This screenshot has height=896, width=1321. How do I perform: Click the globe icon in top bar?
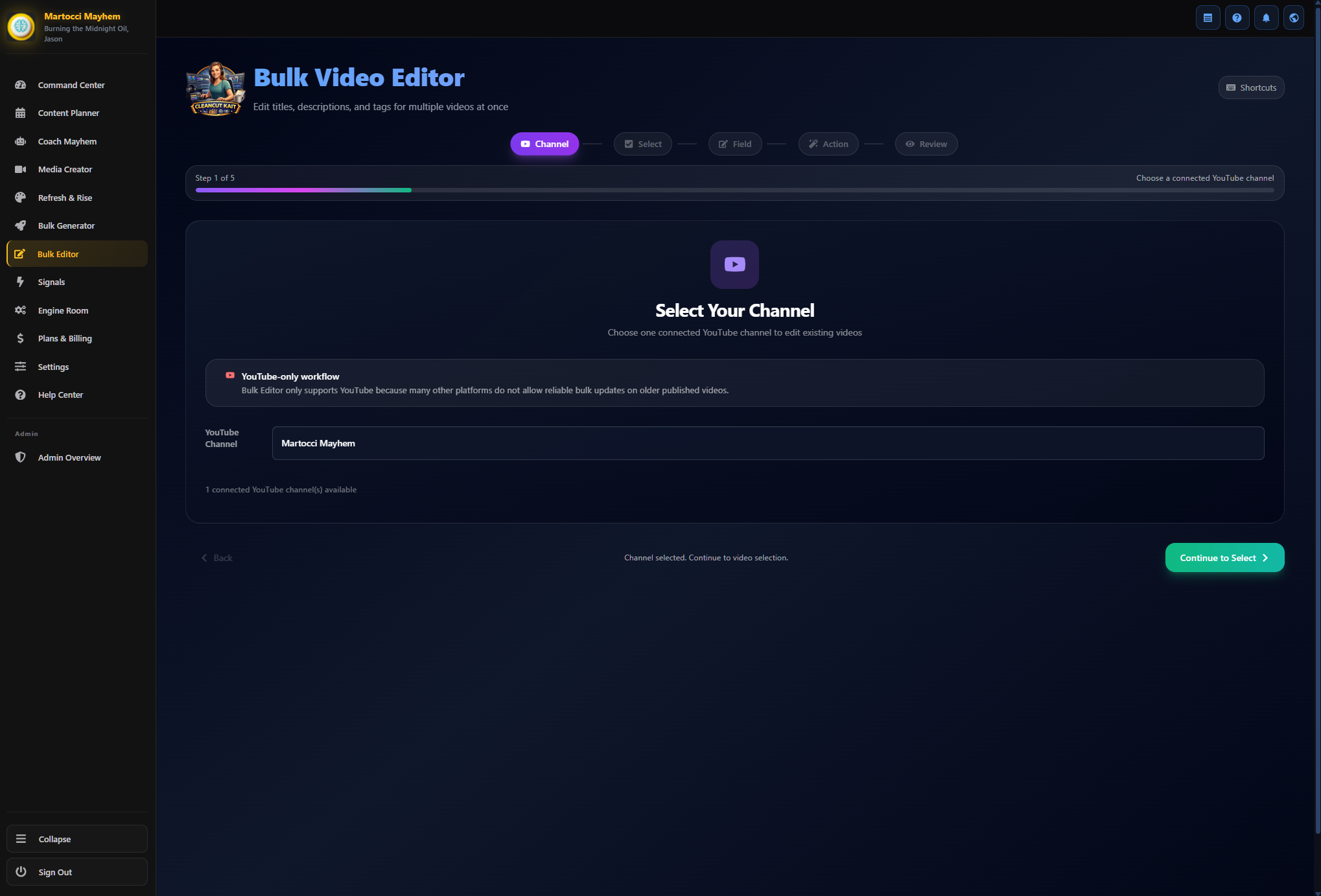coord(1294,18)
